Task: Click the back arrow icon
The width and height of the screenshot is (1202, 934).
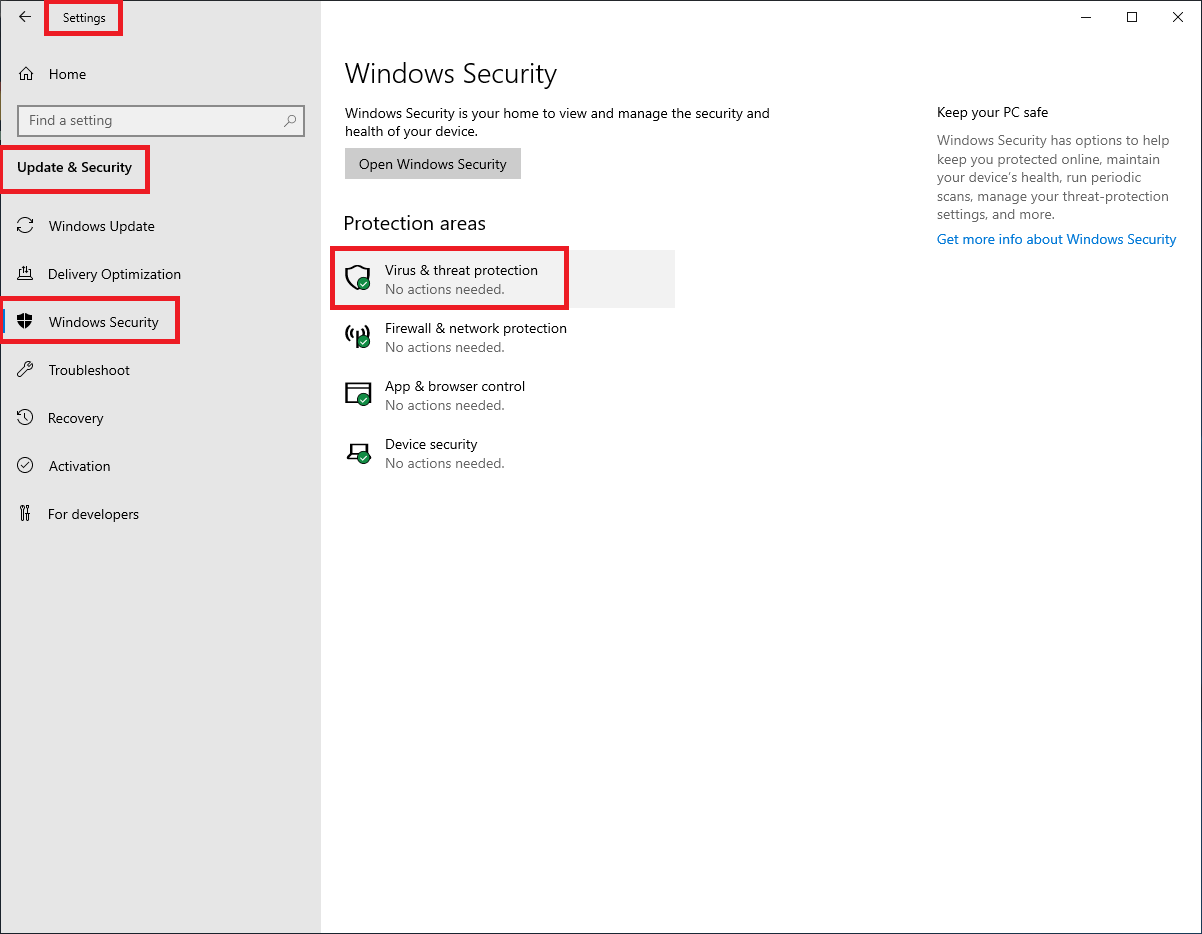Action: [25, 17]
